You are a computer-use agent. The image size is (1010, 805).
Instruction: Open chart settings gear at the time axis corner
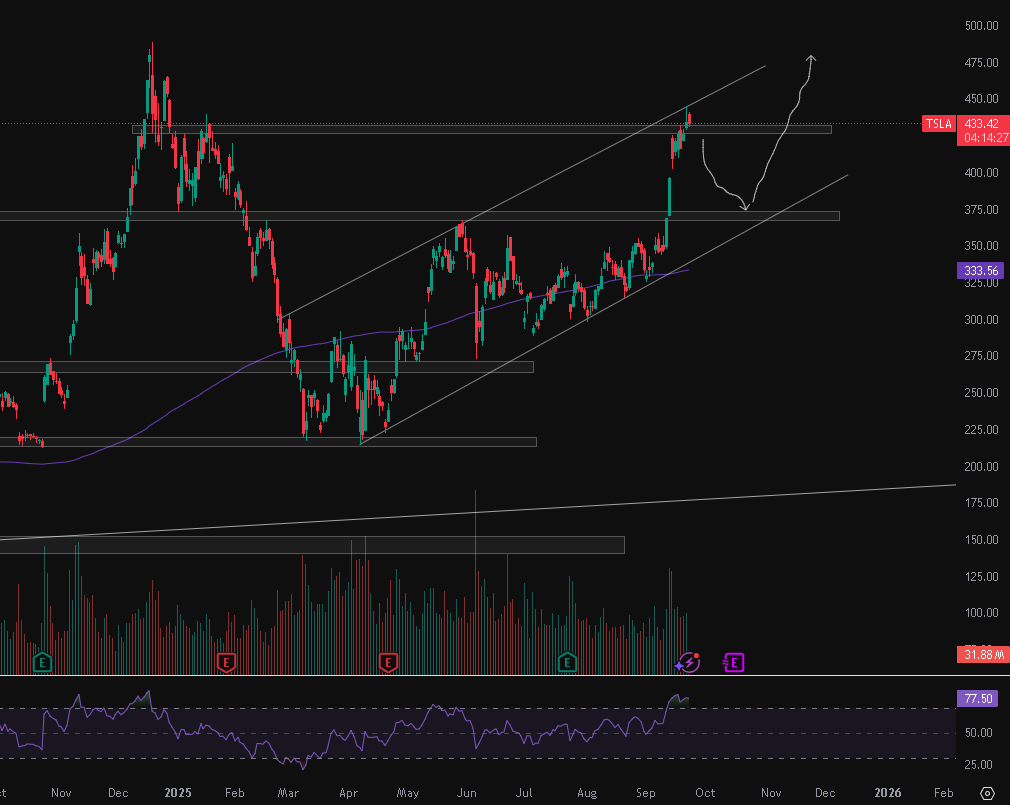pos(987,793)
